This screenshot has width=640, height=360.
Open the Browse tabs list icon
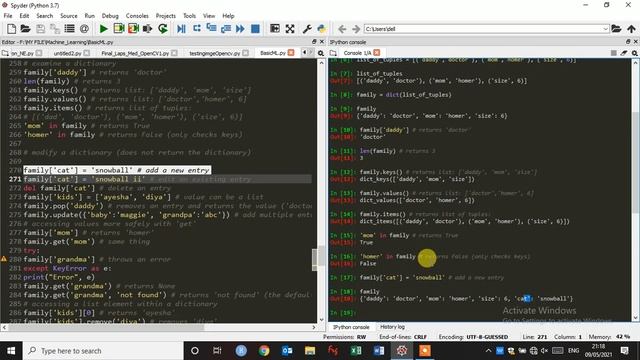(69, 29)
